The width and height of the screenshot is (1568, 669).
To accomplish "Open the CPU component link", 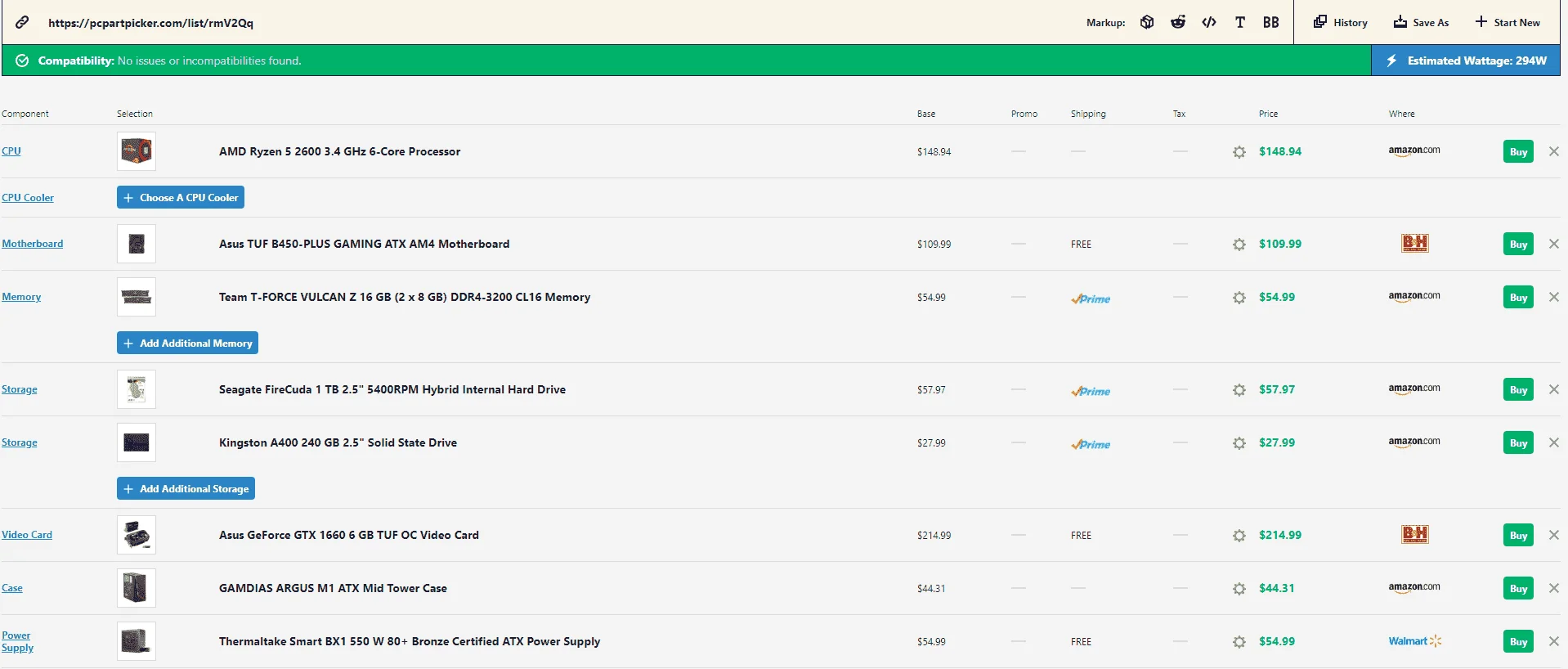I will (x=11, y=151).
